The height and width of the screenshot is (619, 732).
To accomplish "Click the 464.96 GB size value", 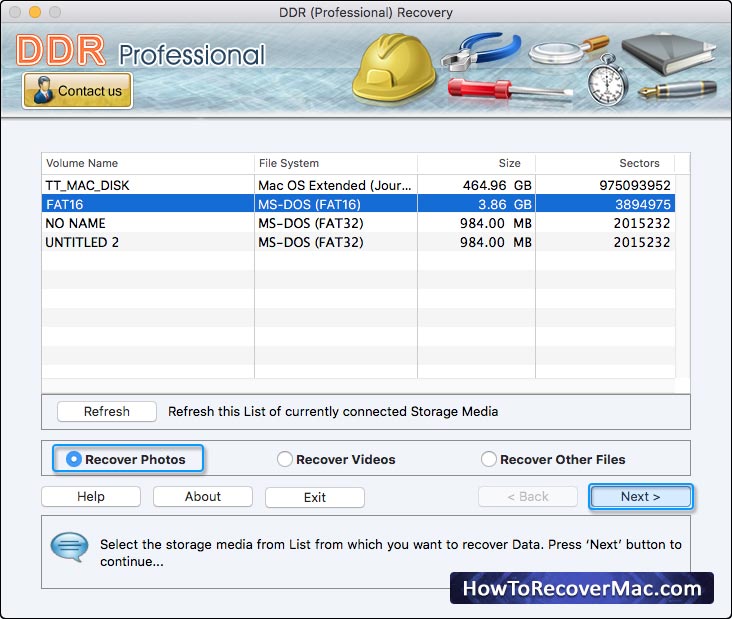I will (497, 185).
